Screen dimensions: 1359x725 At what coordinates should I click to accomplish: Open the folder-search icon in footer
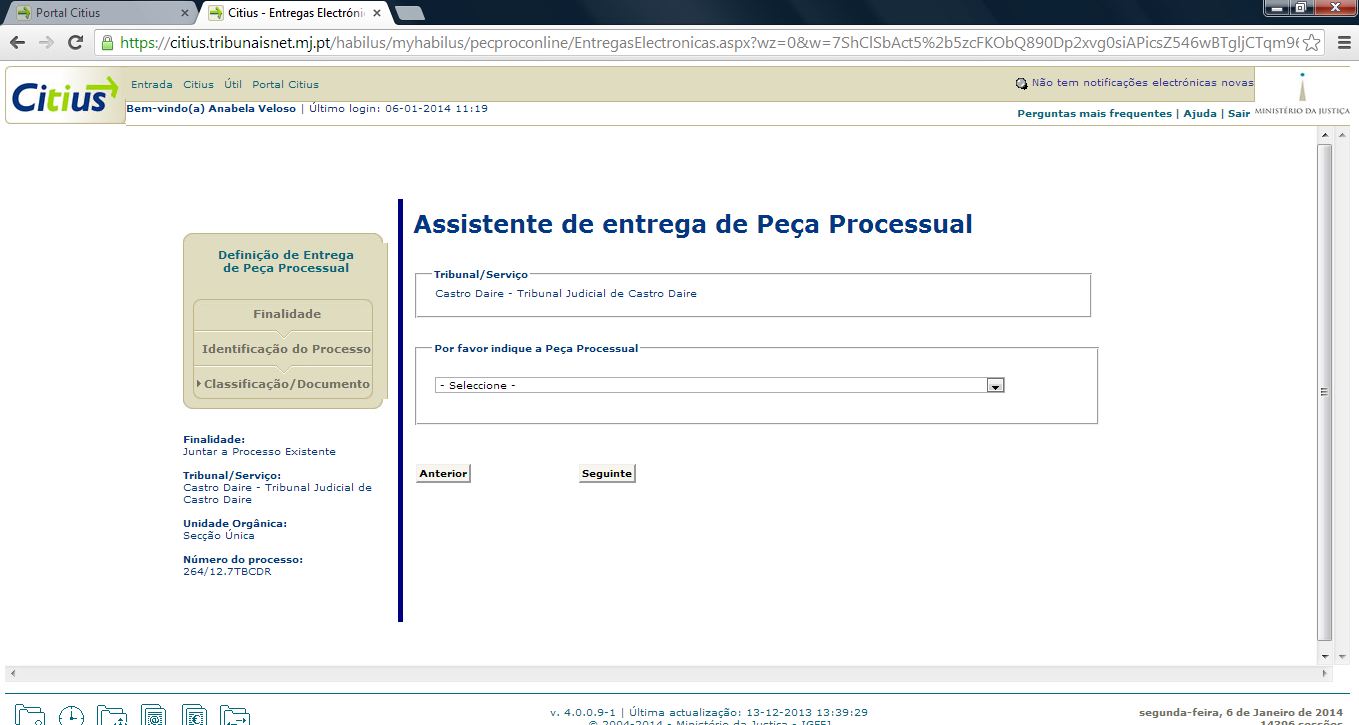30,715
